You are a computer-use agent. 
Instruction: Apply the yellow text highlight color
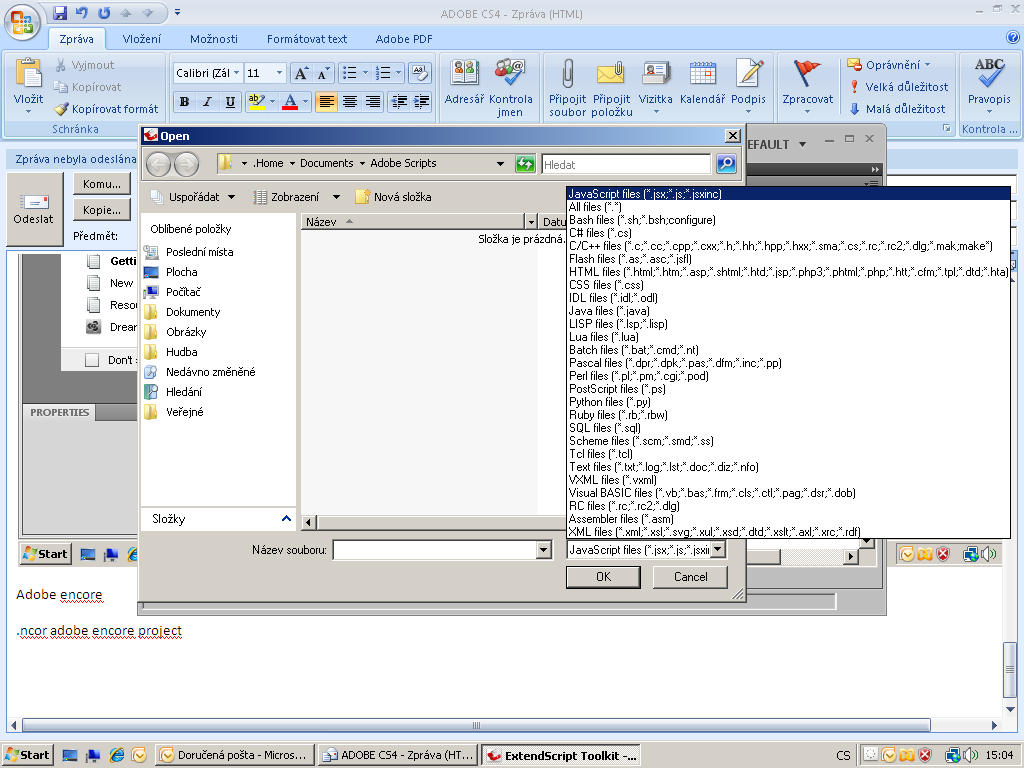[x=256, y=101]
